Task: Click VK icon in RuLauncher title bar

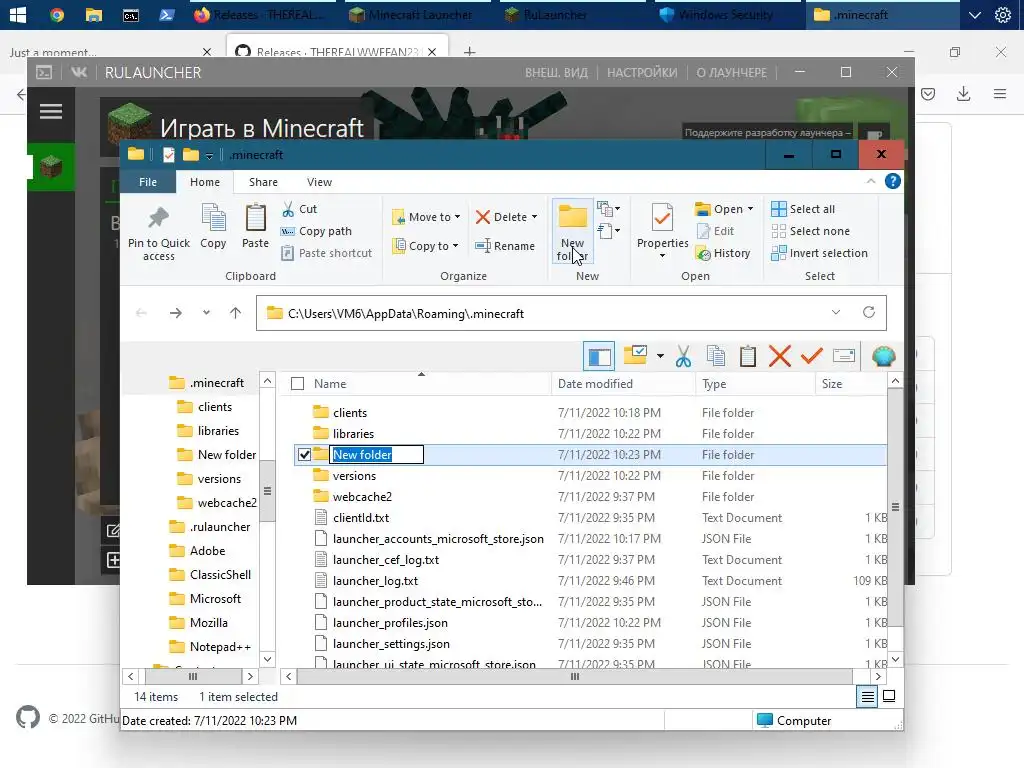Action: click(79, 72)
